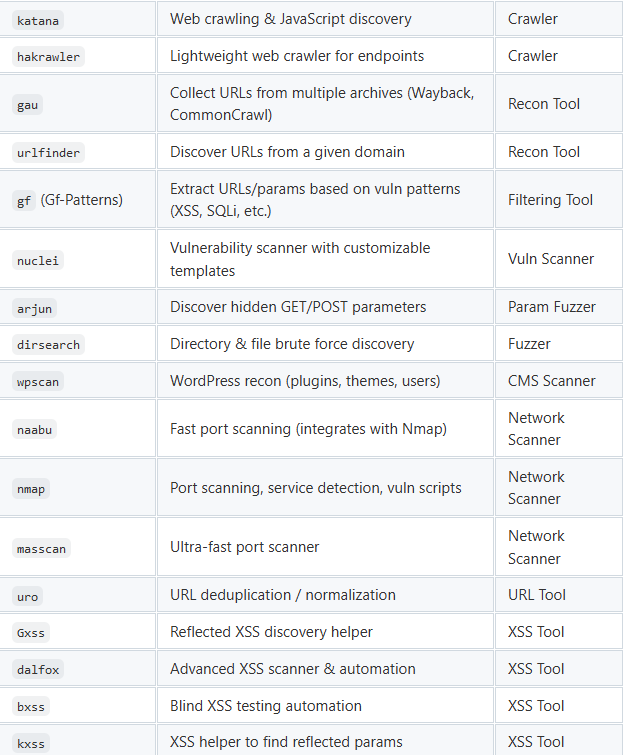
Task: Select the arjun code tag
Action: point(34,309)
